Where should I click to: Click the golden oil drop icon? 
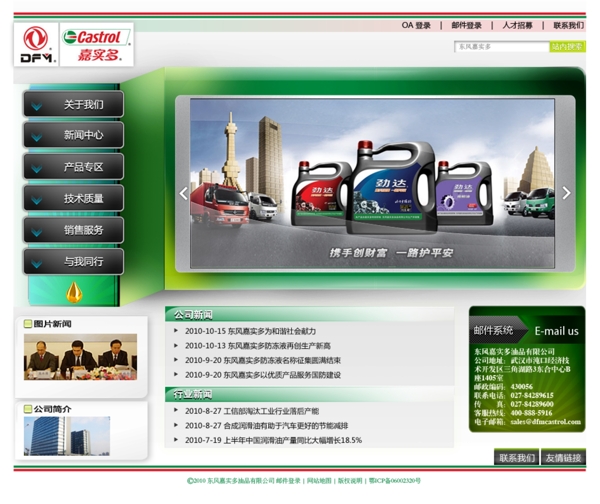pos(74,292)
